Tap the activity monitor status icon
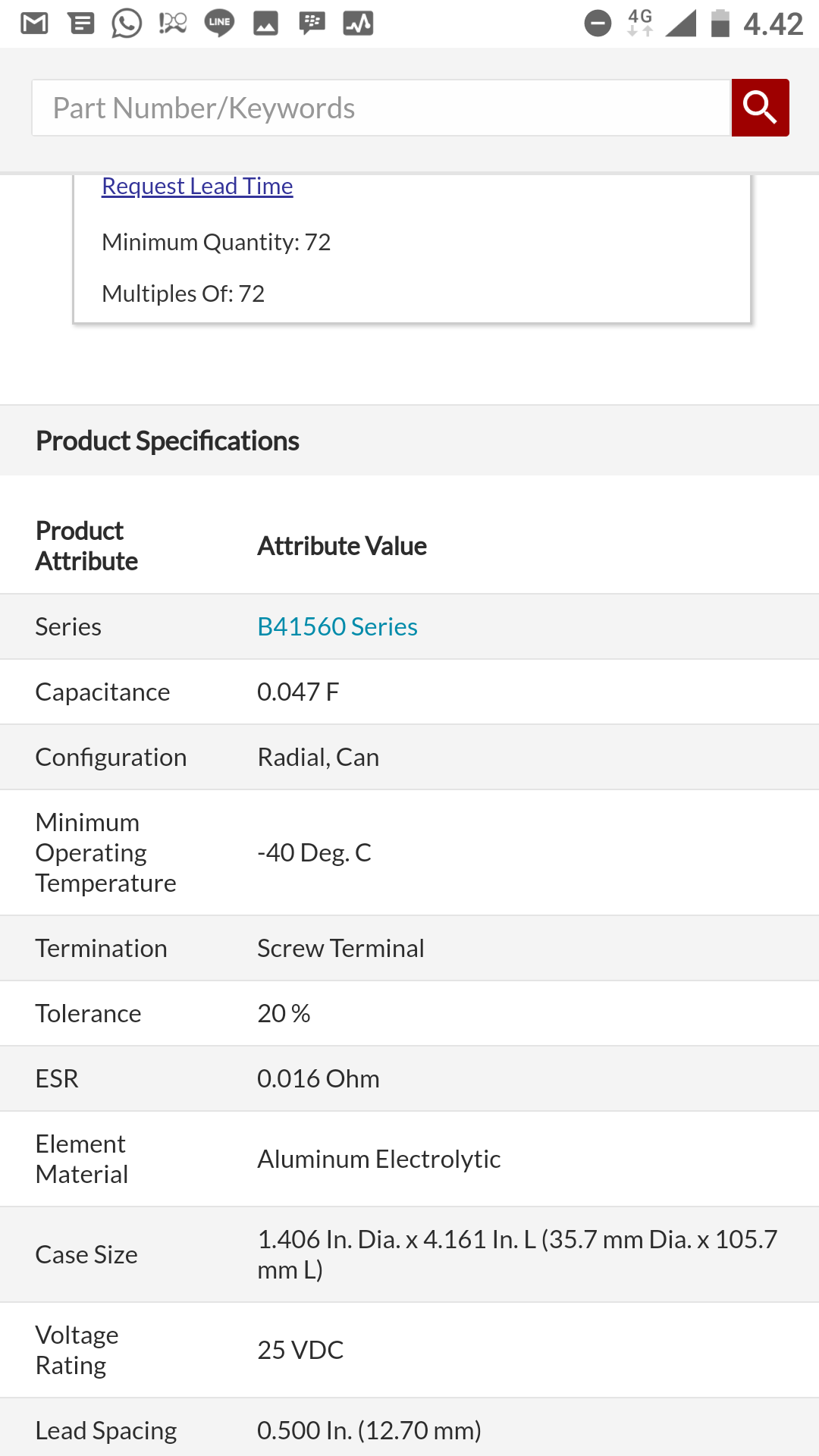This screenshot has height=1456, width=819. [x=358, y=24]
